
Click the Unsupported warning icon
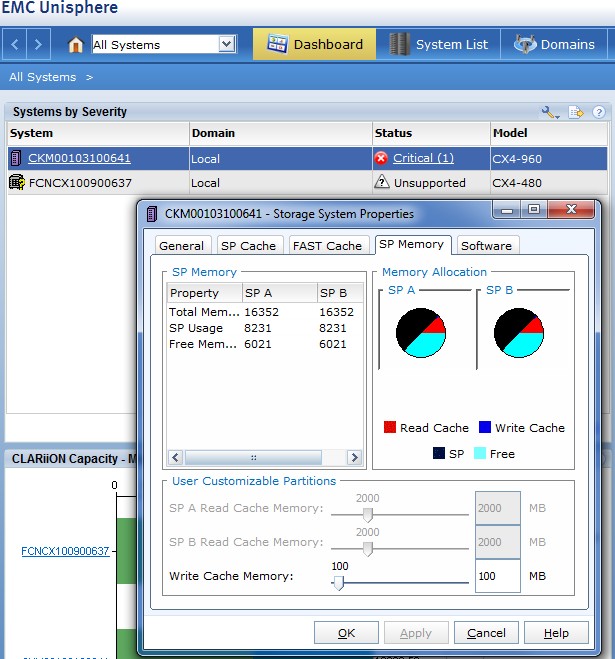pos(382,182)
